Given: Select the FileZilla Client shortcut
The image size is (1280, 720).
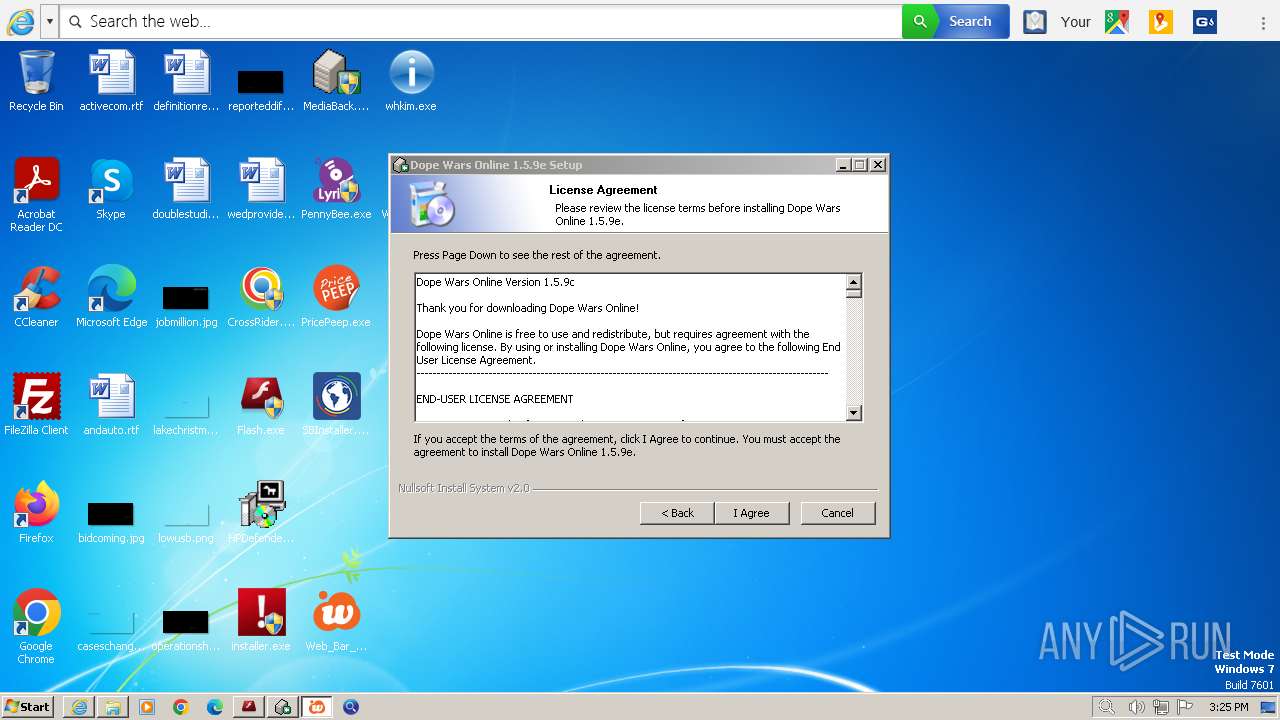Looking at the screenshot, I should pyautogui.click(x=36, y=404).
